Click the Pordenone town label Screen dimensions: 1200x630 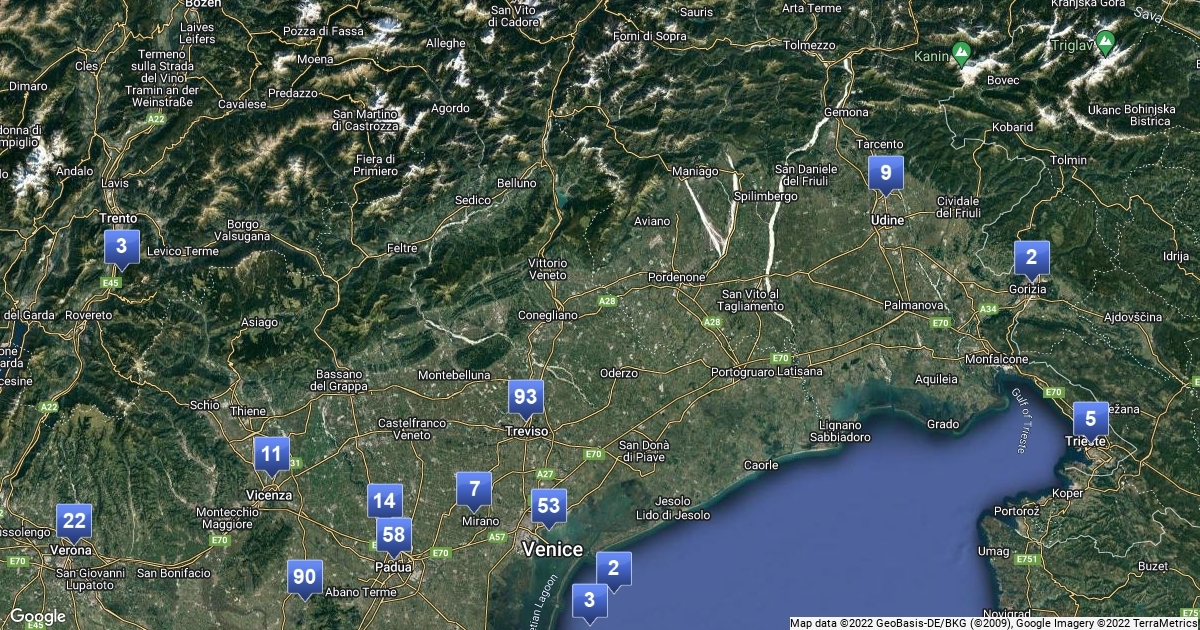point(677,277)
